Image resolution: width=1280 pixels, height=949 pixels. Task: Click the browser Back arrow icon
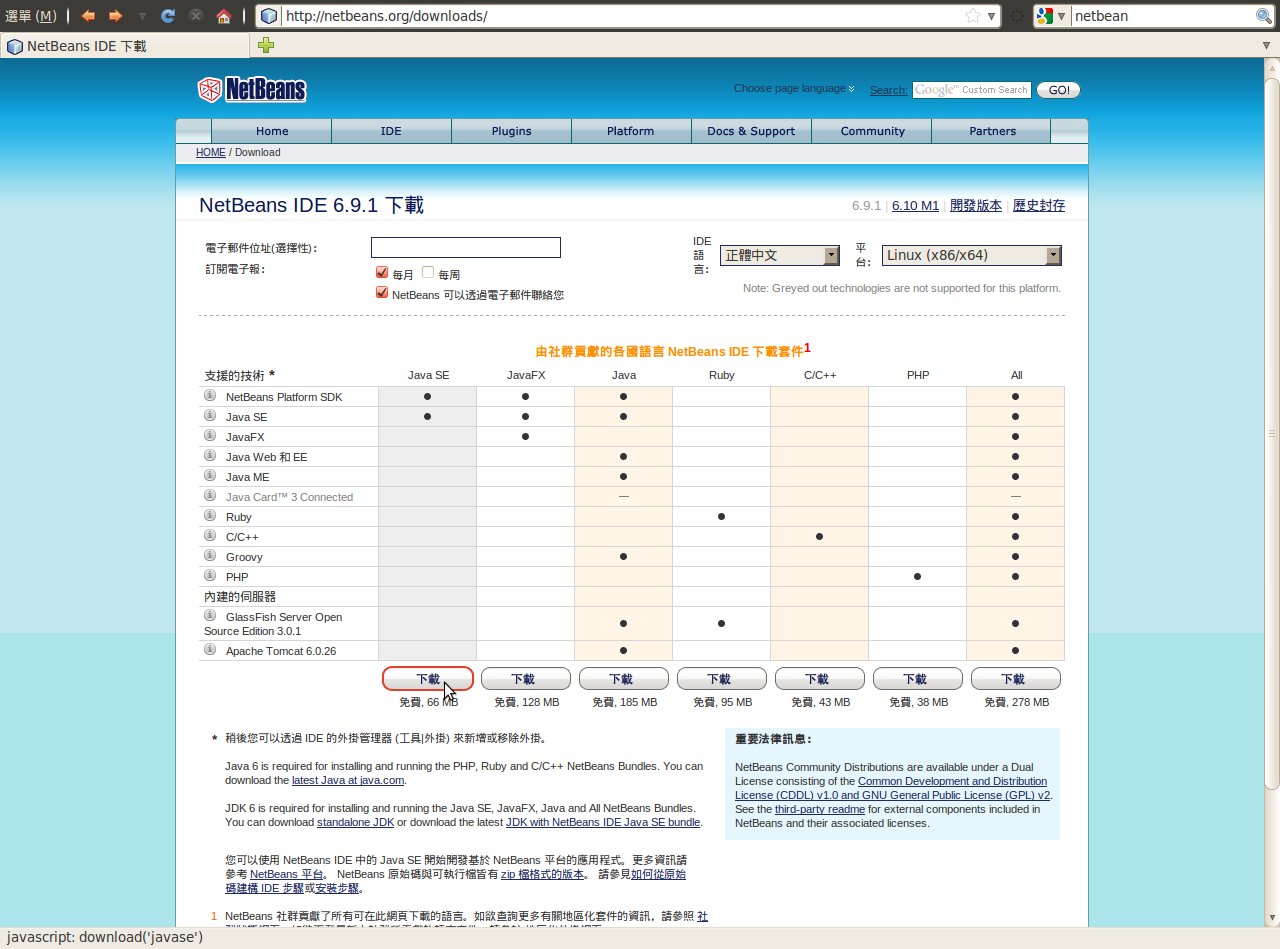(88, 16)
